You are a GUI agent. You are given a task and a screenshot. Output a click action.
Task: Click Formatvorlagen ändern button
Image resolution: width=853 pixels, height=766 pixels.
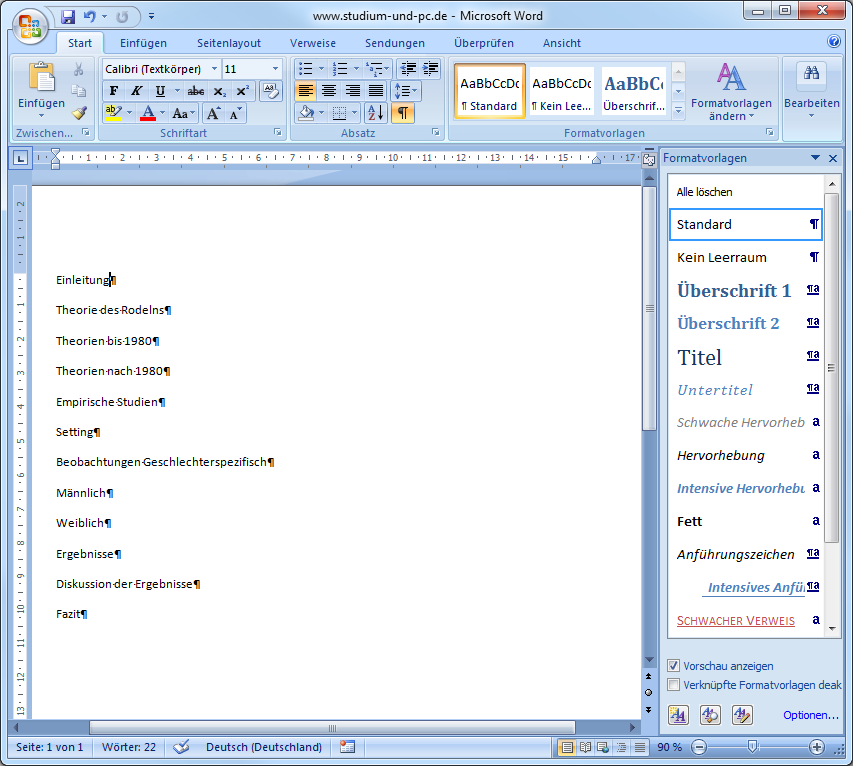(731, 91)
